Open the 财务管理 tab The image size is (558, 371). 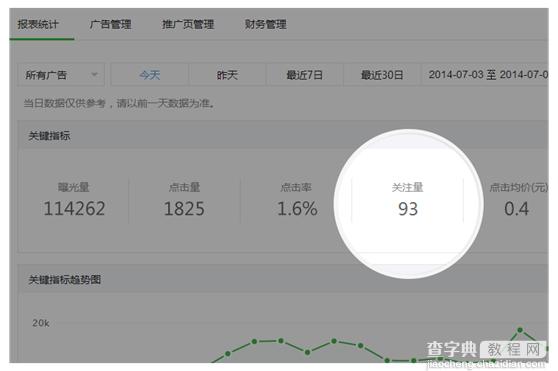pos(265,25)
